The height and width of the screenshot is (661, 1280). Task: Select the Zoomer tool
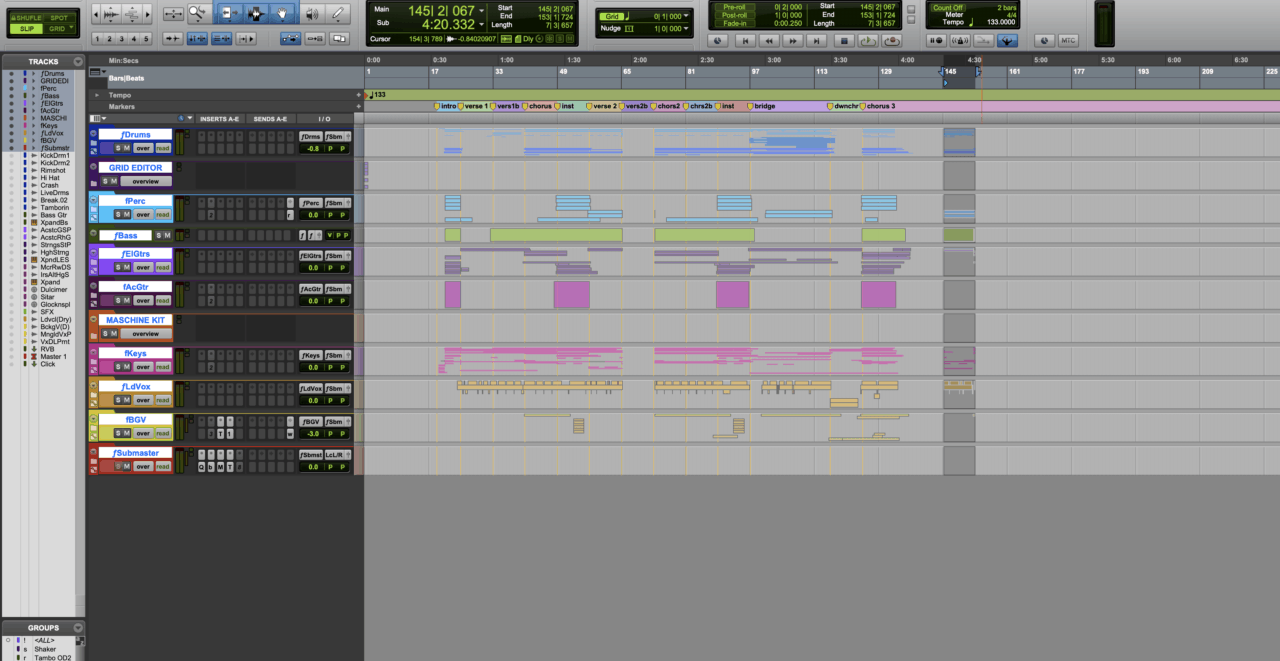197,14
